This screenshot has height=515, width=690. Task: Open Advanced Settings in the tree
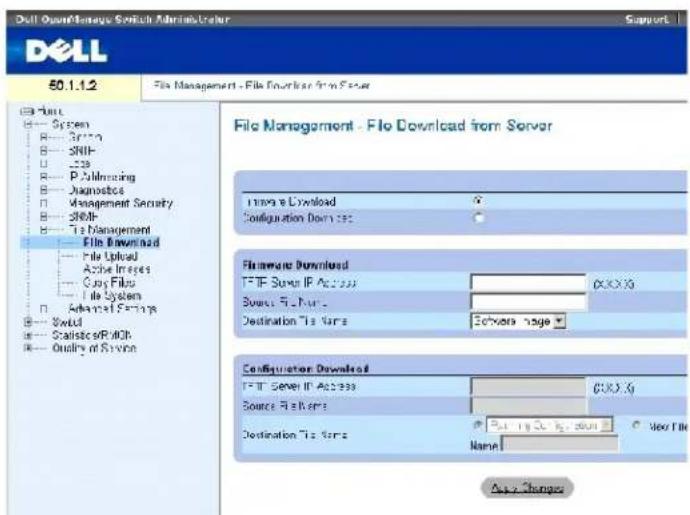point(112,309)
